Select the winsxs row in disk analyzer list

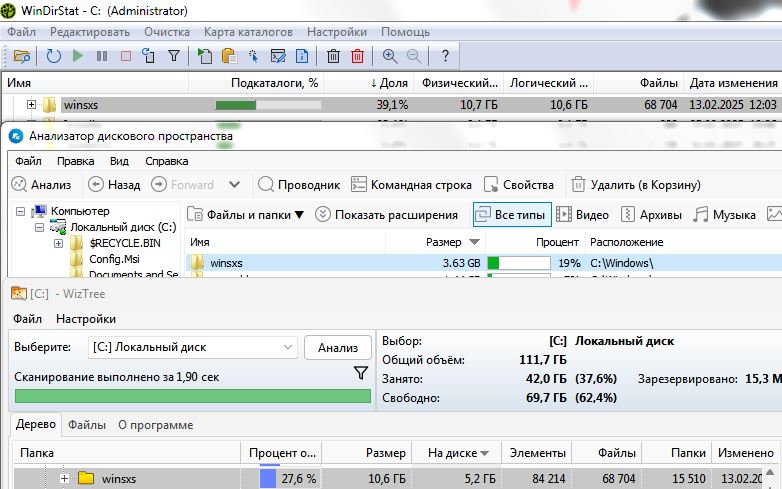tap(484, 263)
